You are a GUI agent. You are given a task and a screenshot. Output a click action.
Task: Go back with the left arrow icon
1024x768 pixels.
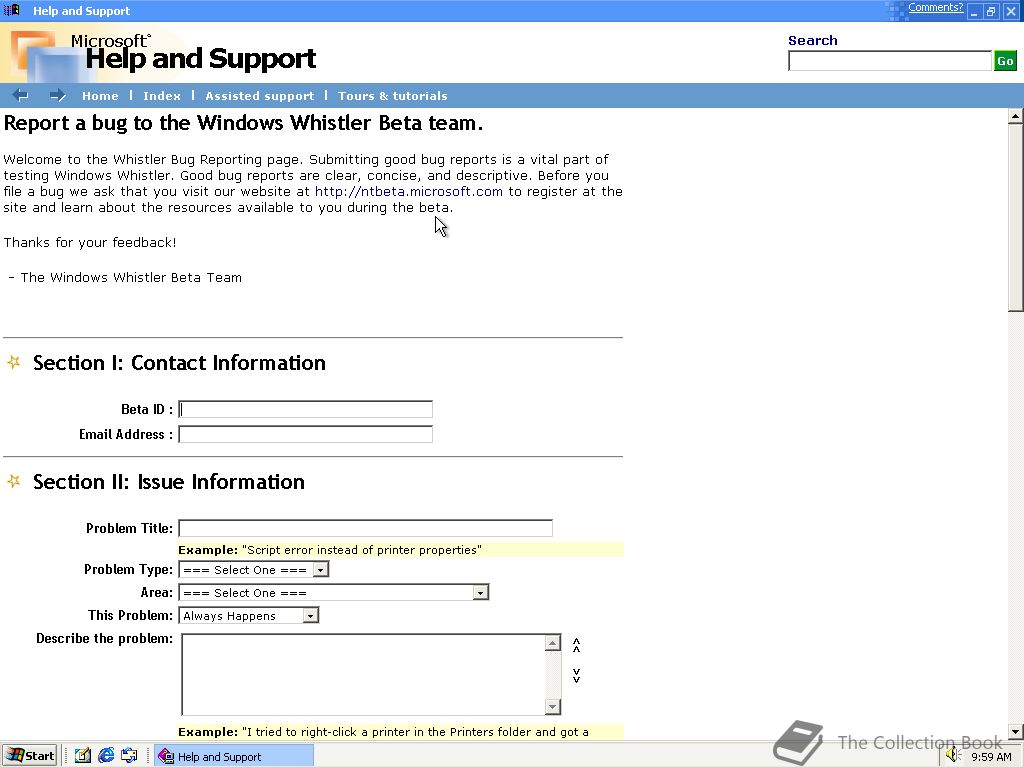point(20,95)
